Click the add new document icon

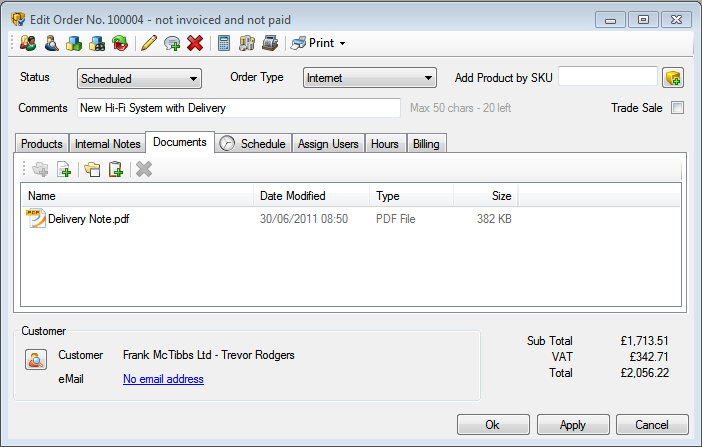(64, 169)
